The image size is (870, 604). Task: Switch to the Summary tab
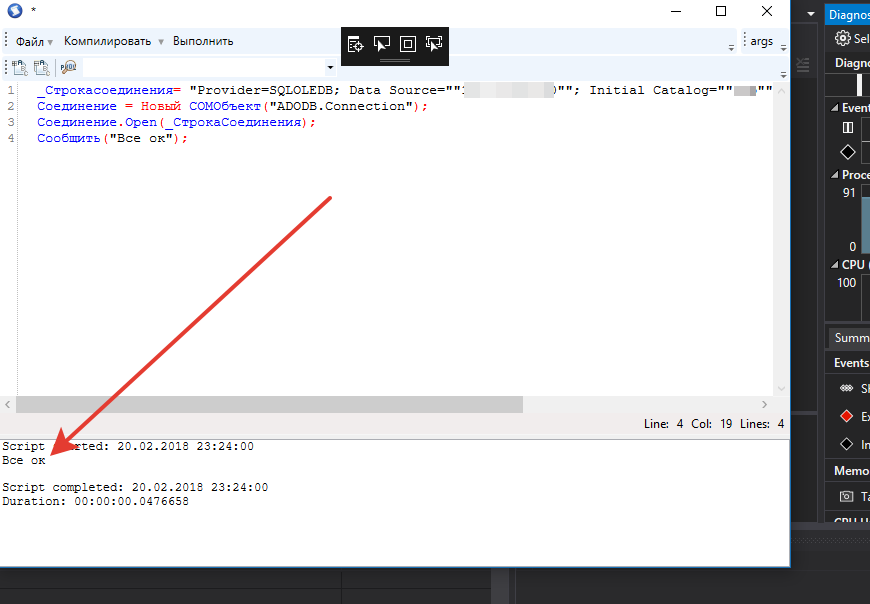[849, 337]
